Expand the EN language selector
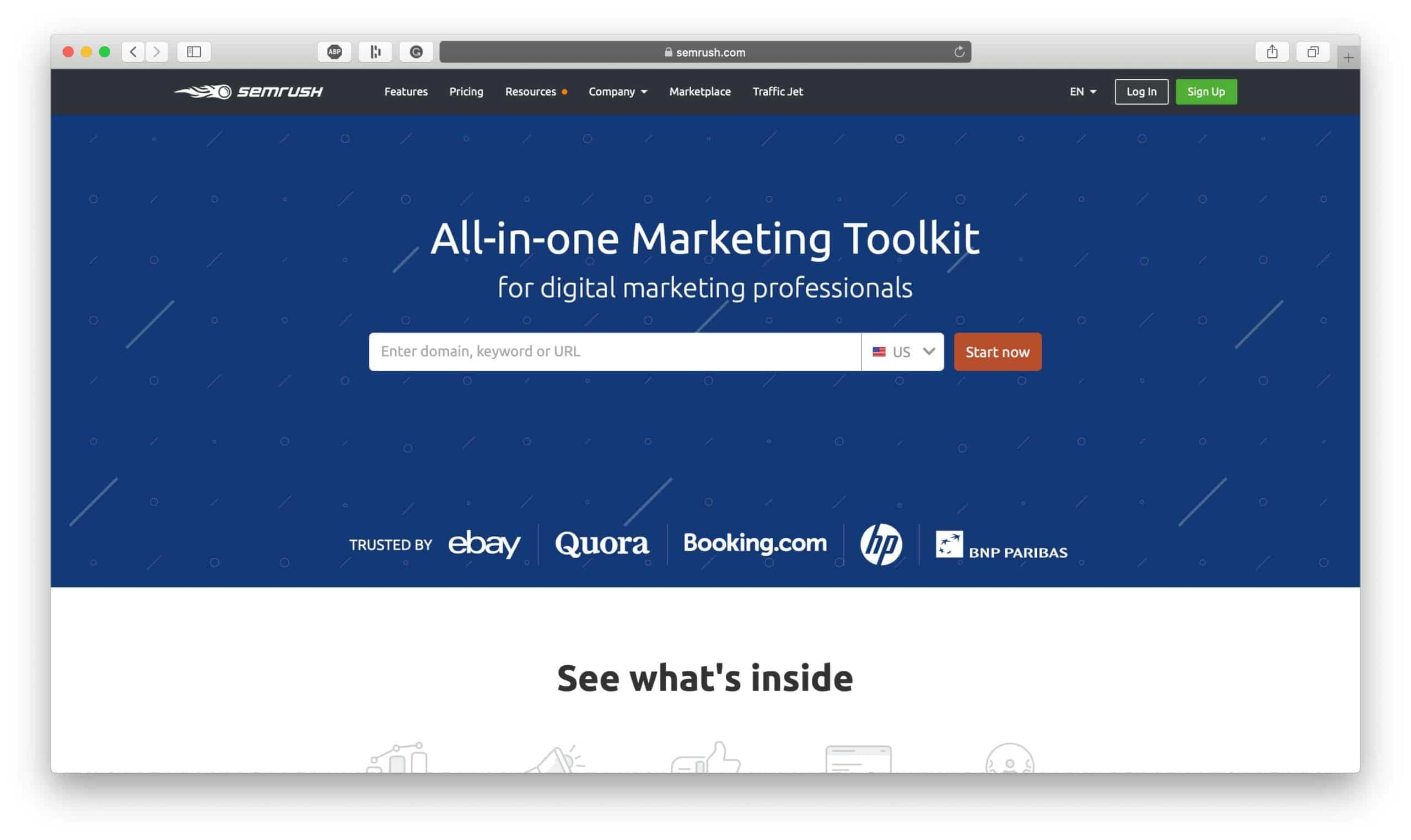 click(1082, 91)
